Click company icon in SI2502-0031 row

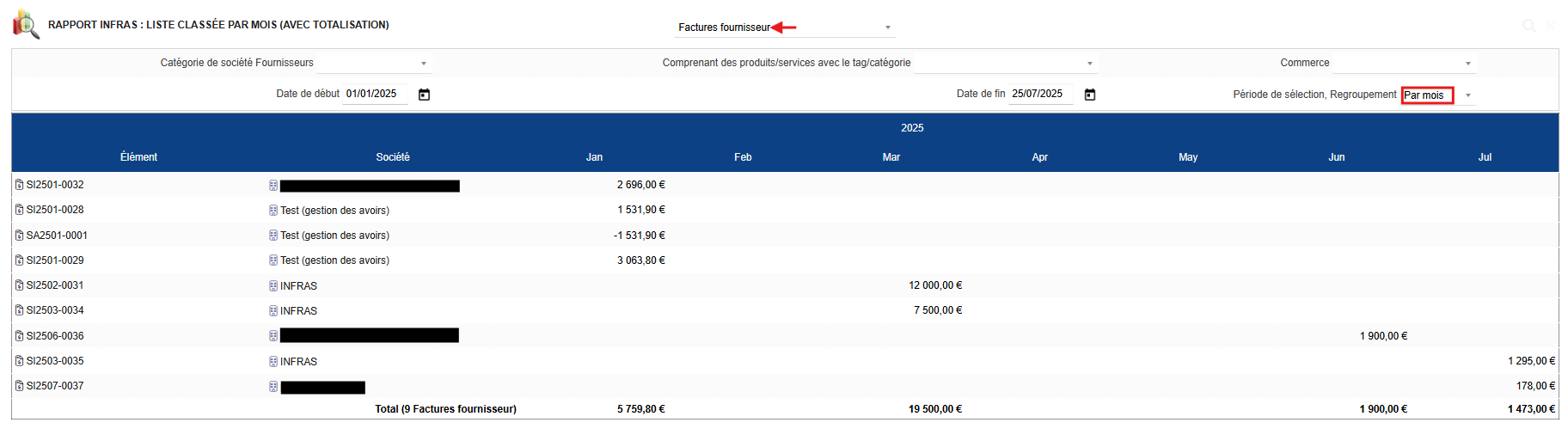[x=273, y=286]
